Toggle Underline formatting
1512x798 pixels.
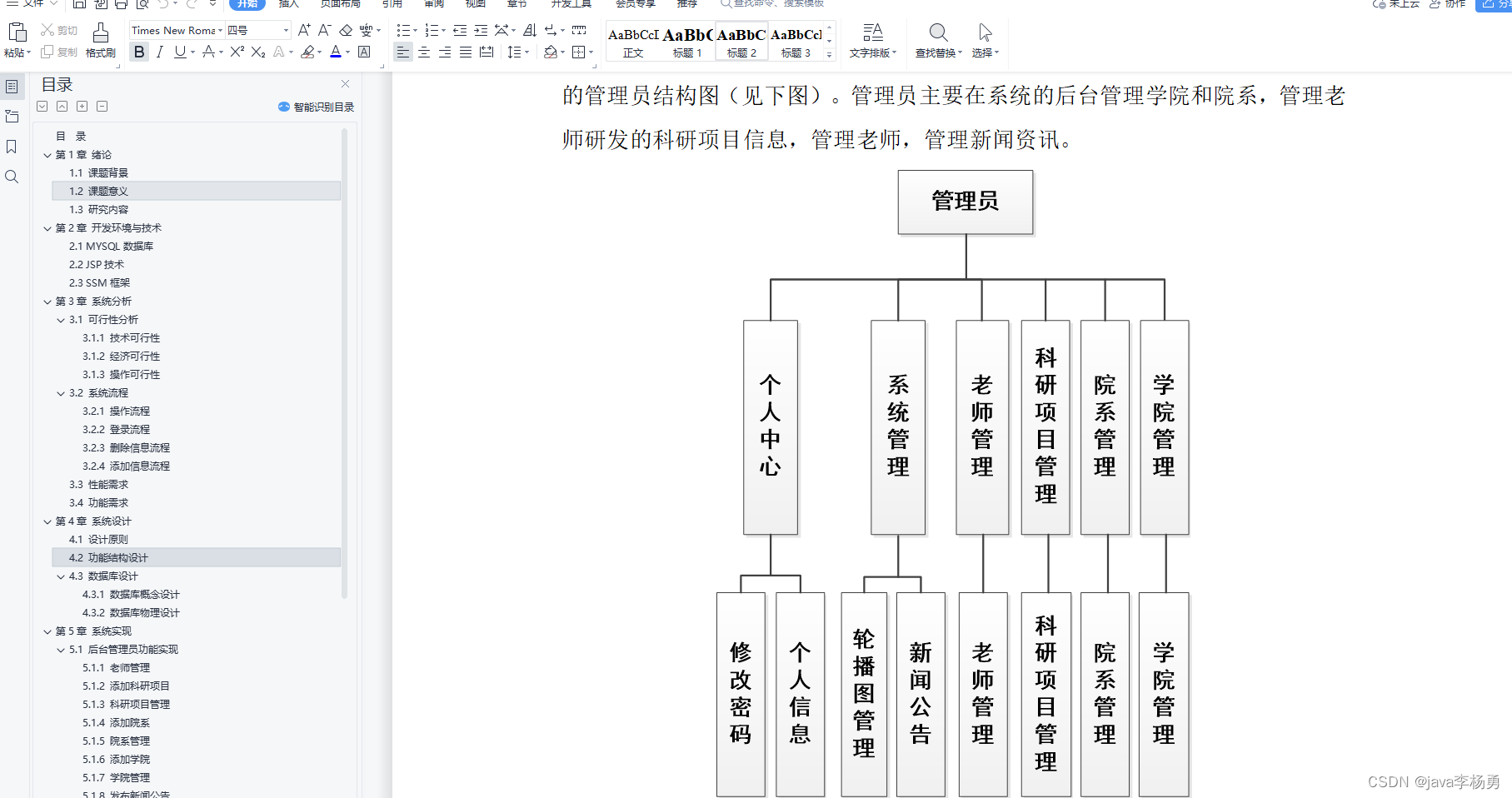(x=180, y=52)
